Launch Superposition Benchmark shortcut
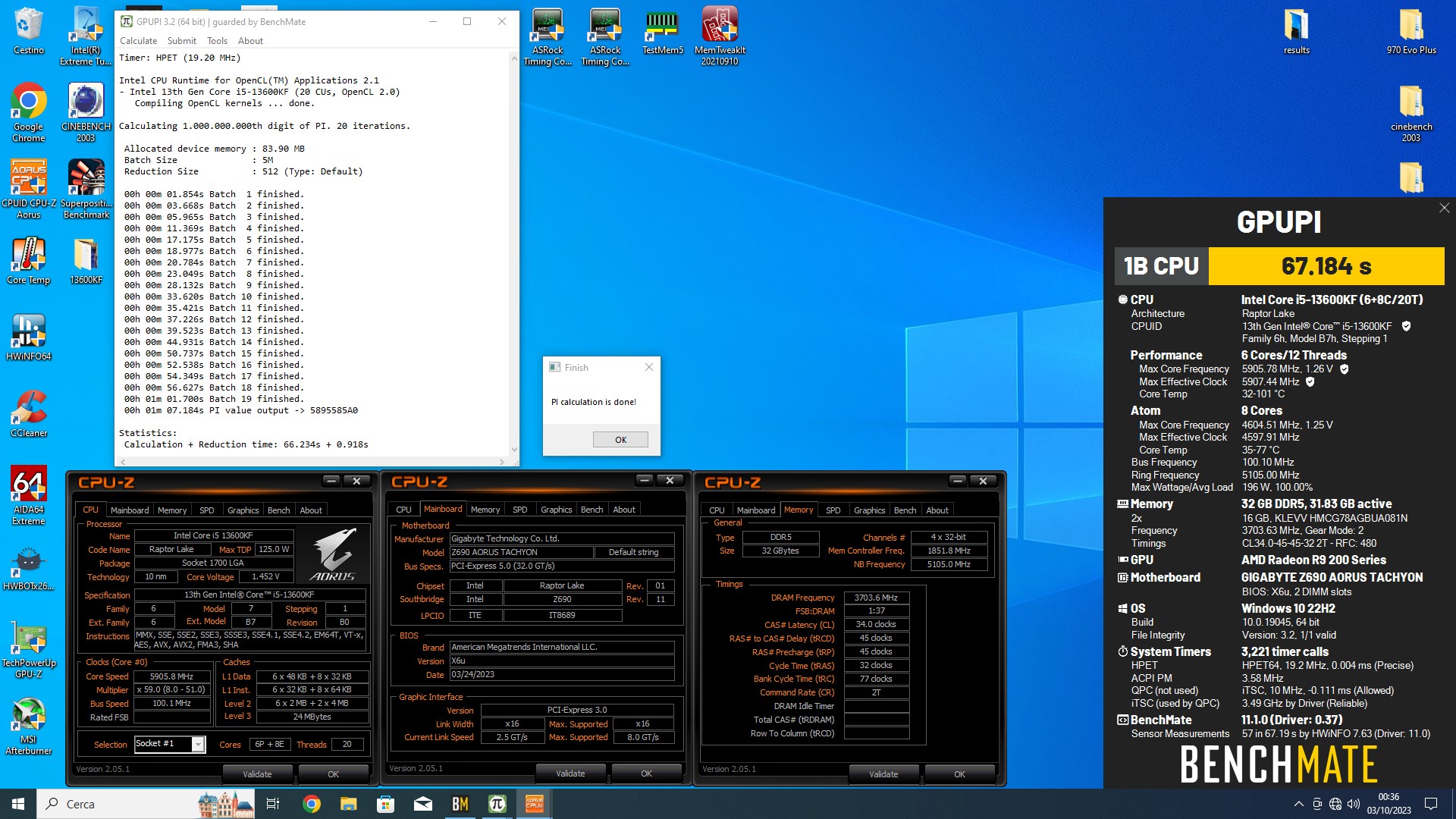The image size is (1456, 819). [86, 188]
